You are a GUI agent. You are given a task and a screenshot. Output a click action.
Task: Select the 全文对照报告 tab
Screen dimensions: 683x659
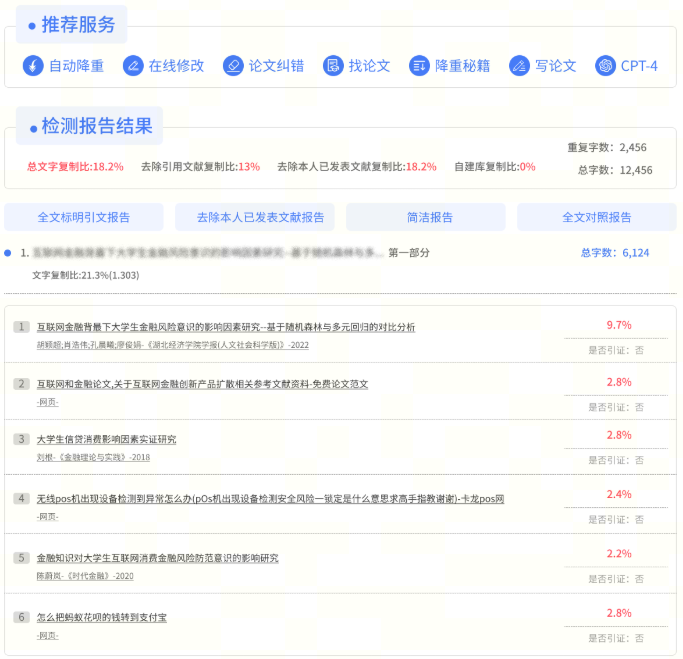tap(596, 217)
